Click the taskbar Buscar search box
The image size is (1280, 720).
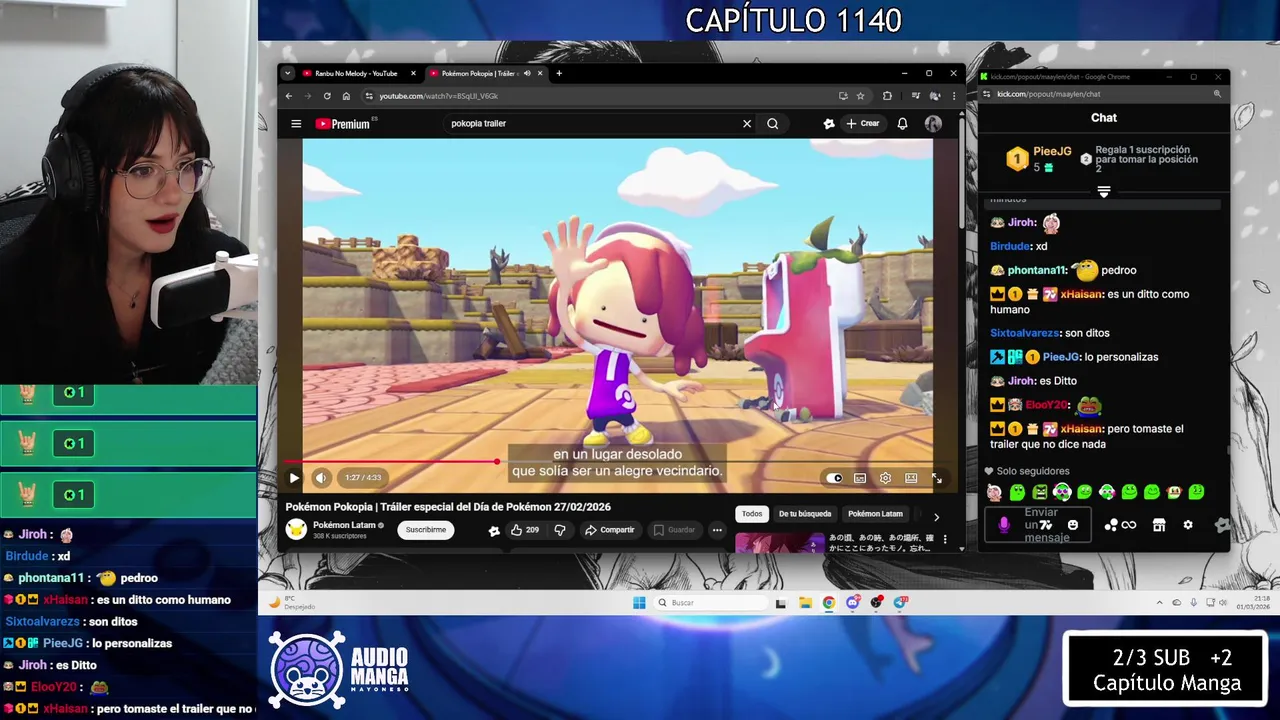click(x=712, y=603)
